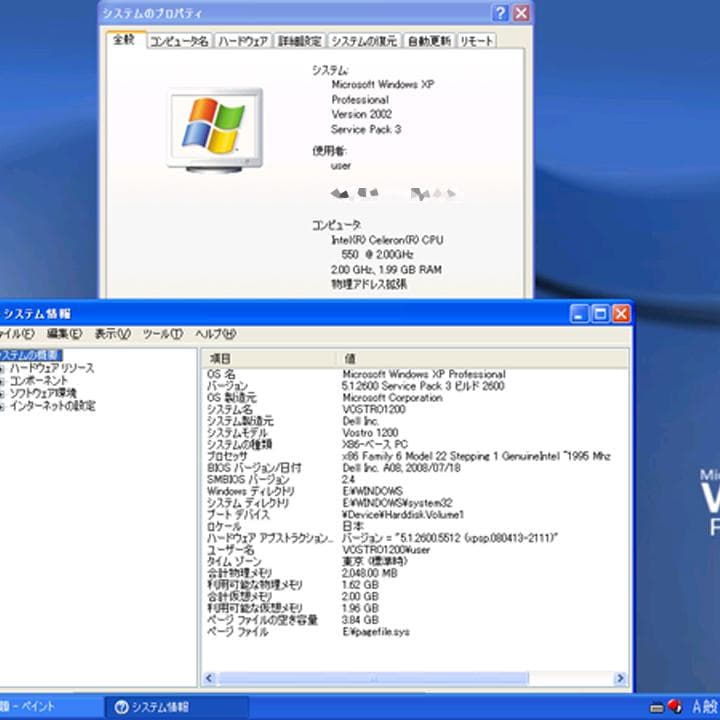
Task: Open the 詳細設定 tab
Action: 300,41
